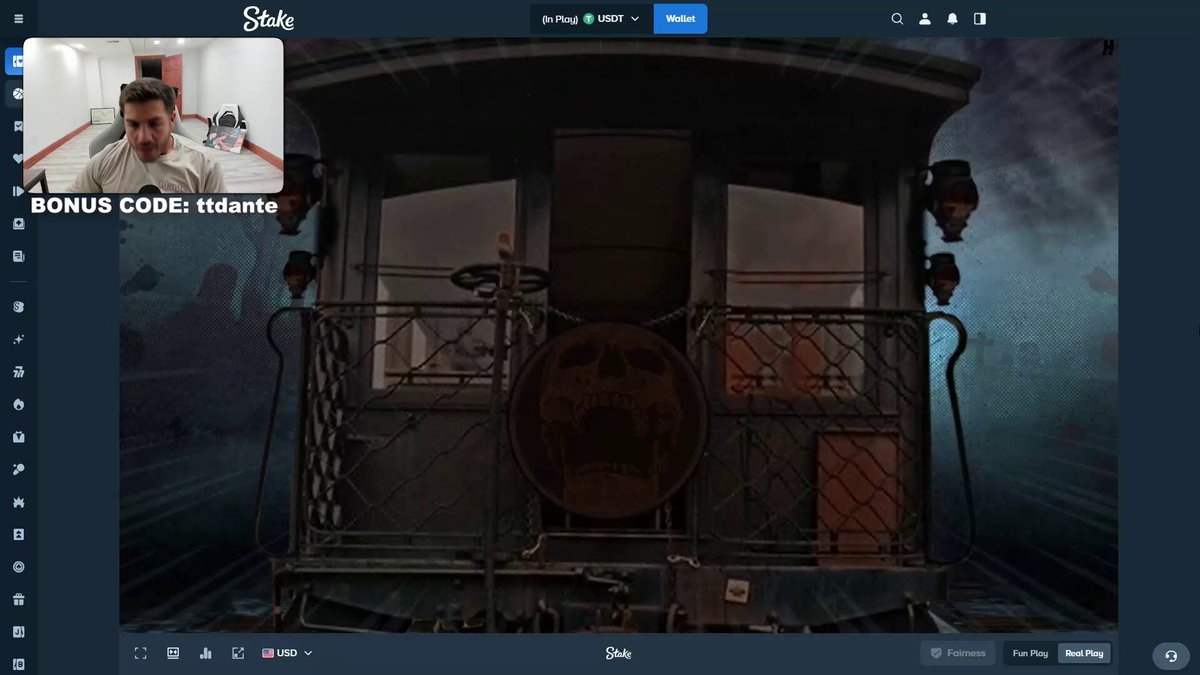Pop out the game window icon
Image resolution: width=1200 pixels, height=675 pixels.
[238, 653]
